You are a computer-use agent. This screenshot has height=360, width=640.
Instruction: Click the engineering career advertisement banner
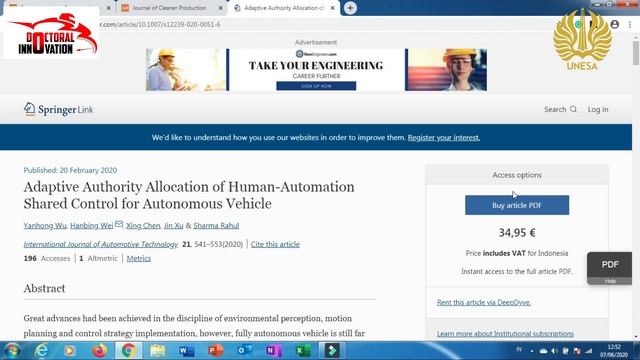click(x=316, y=70)
